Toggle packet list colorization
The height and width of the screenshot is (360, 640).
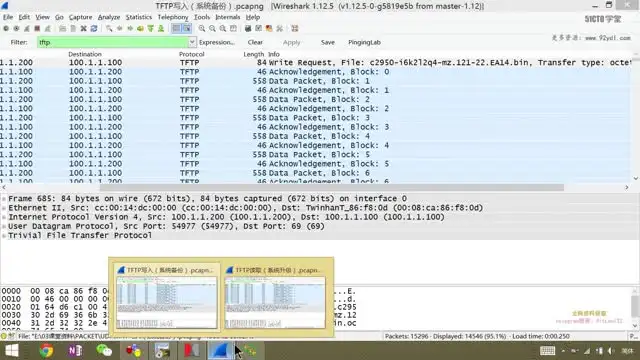click(176, 29)
